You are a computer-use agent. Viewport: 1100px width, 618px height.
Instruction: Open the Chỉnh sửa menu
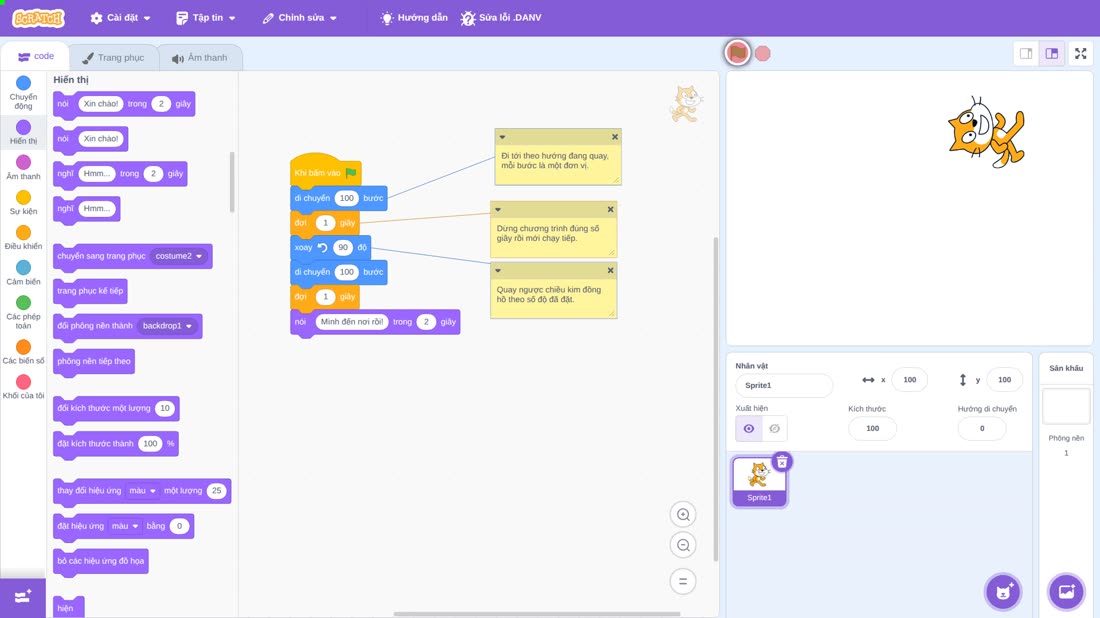tap(300, 18)
